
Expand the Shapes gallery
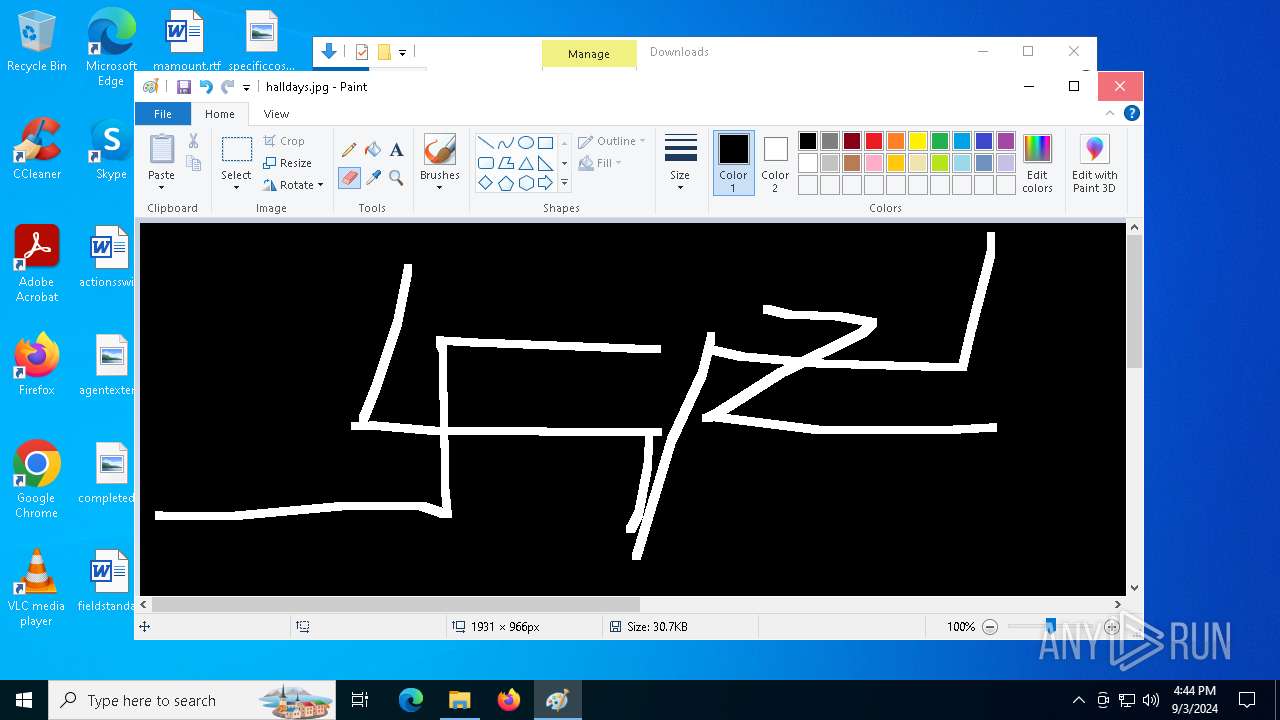[564, 183]
